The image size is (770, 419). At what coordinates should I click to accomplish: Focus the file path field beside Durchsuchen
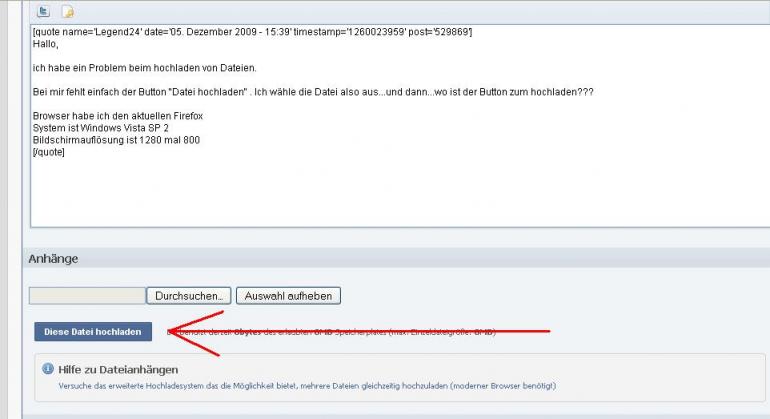pyautogui.click(x=87, y=296)
